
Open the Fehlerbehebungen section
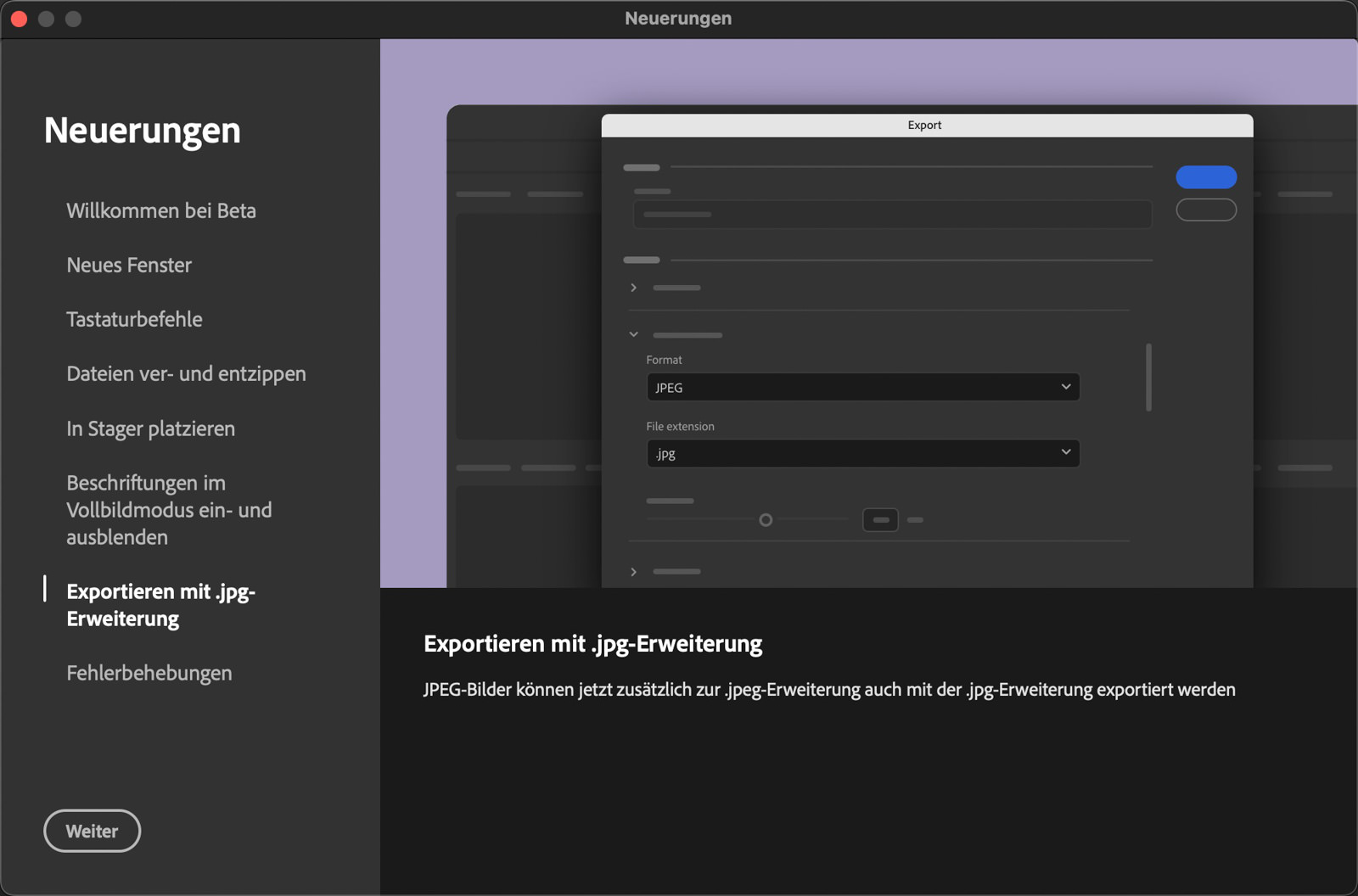(x=149, y=673)
